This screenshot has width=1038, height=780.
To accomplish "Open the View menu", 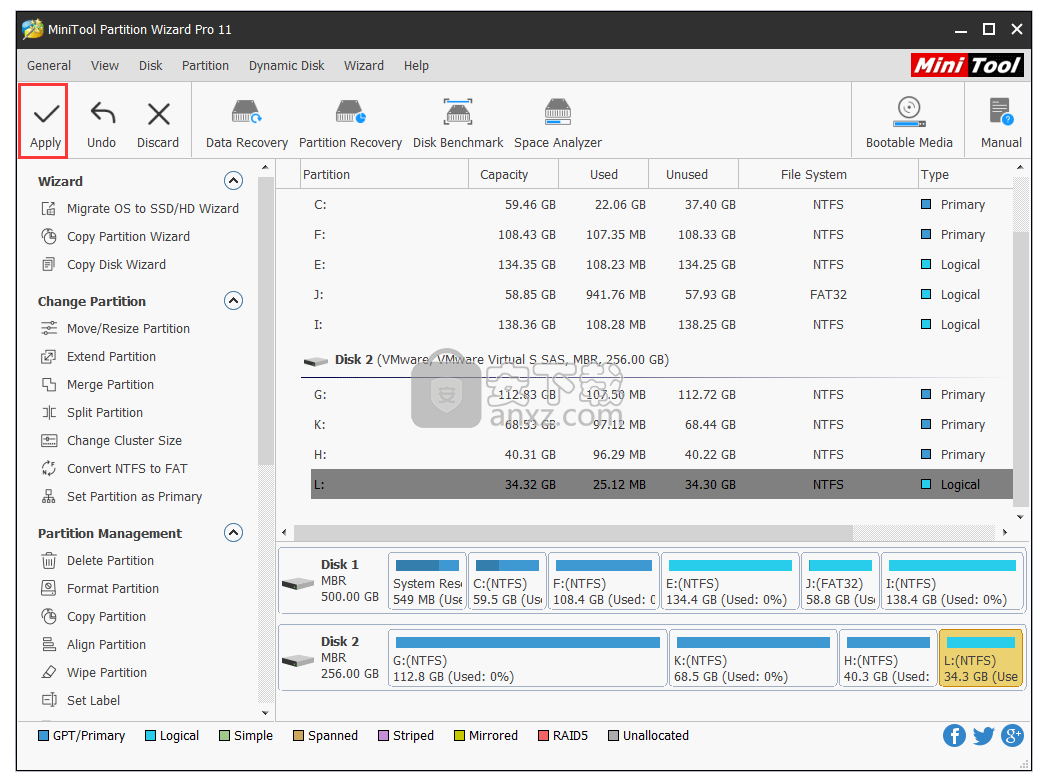I will point(105,66).
